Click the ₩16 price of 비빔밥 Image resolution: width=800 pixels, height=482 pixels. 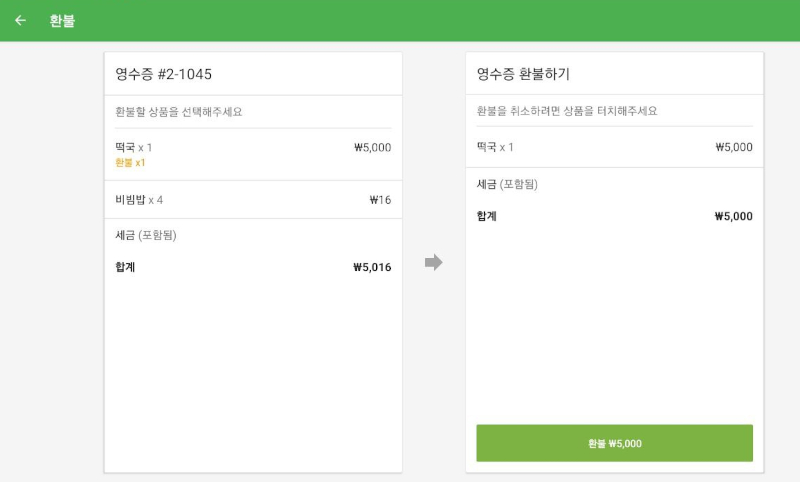click(380, 200)
